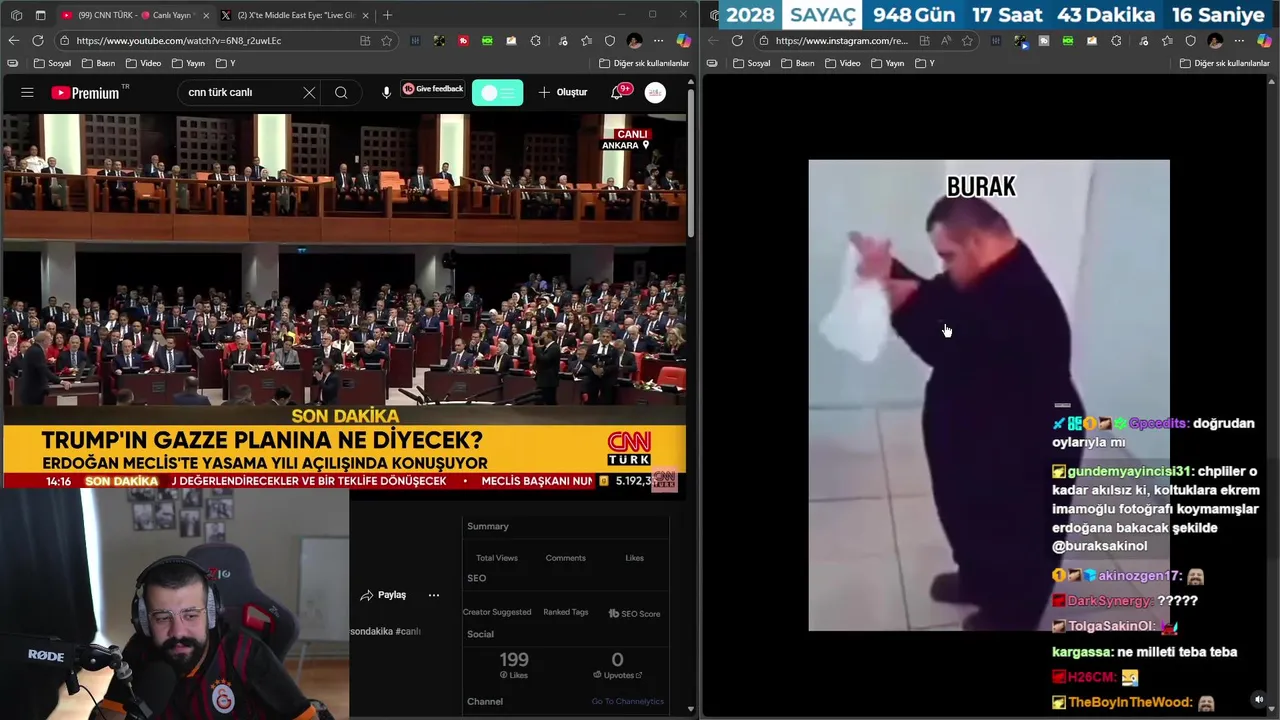Launch Copilot in the right browser
Image resolution: width=1280 pixels, height=720 pixels.
[x=1265, y=41]
